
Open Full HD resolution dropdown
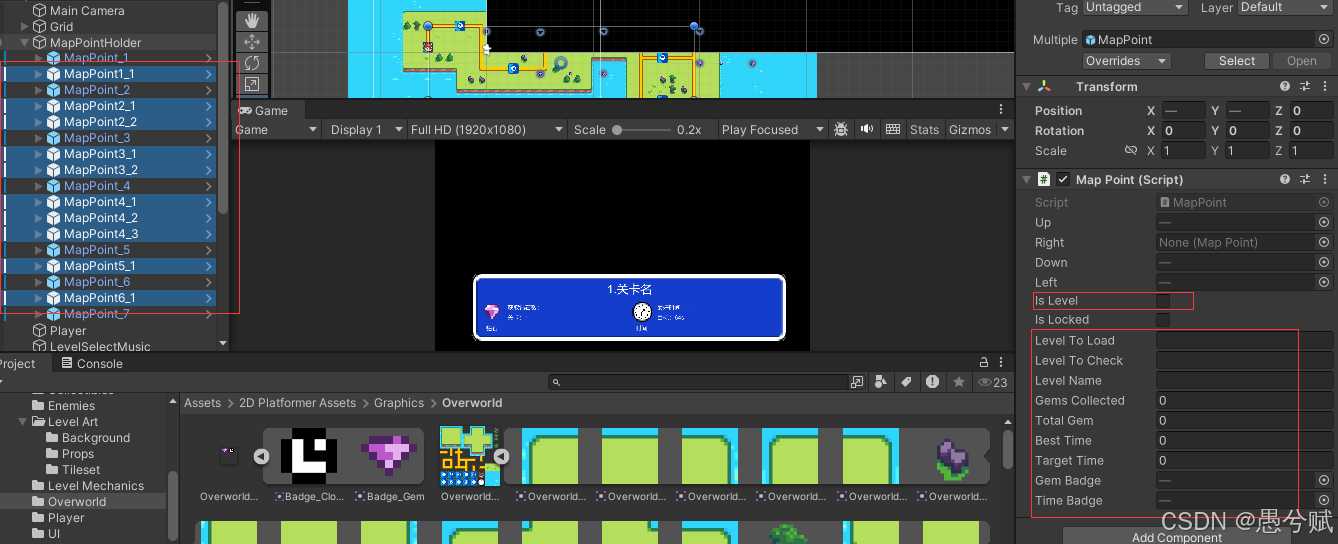[487, 129]
